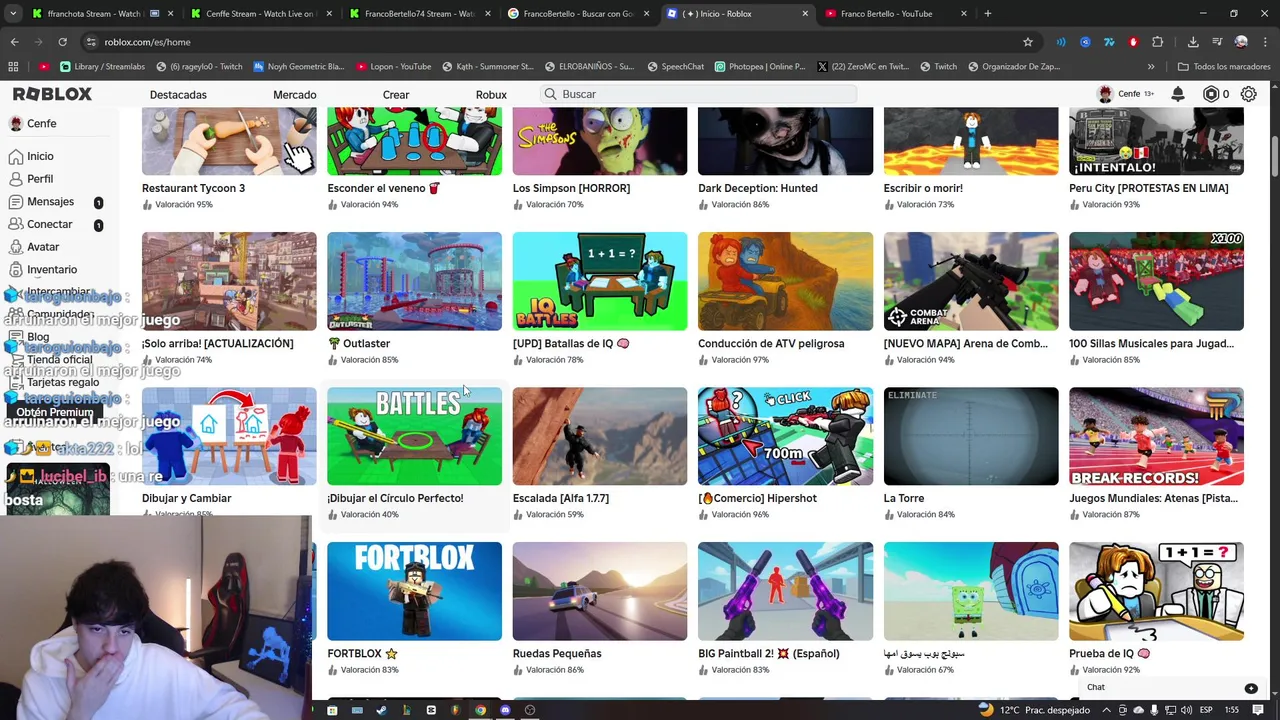
Task: Open the Blog link in sidebar
Action: [x=38, y=337]
